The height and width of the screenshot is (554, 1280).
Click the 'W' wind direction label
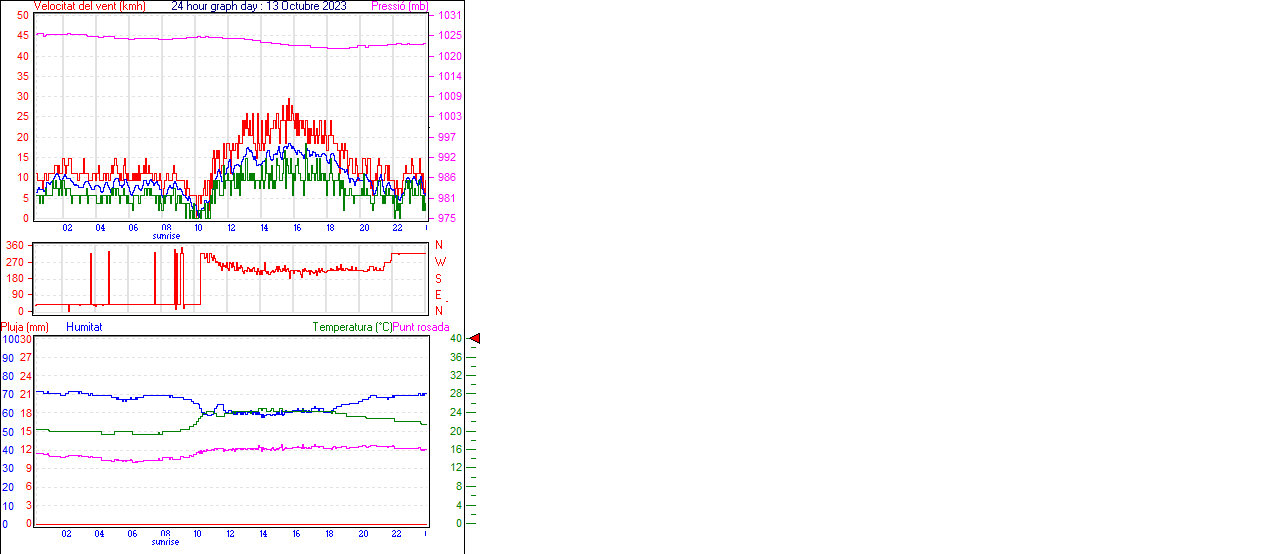click(x=440, y=262)
